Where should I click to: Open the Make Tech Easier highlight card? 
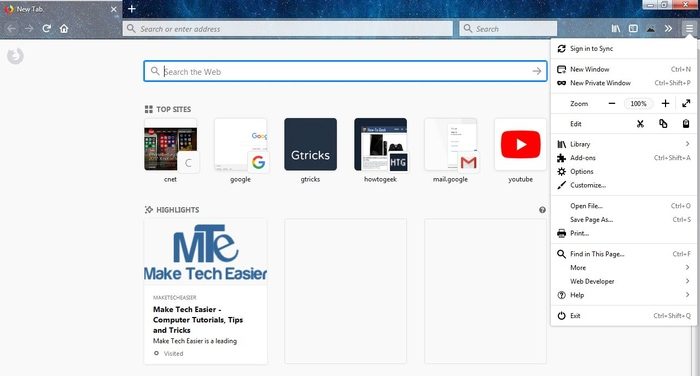click(205, 291)
